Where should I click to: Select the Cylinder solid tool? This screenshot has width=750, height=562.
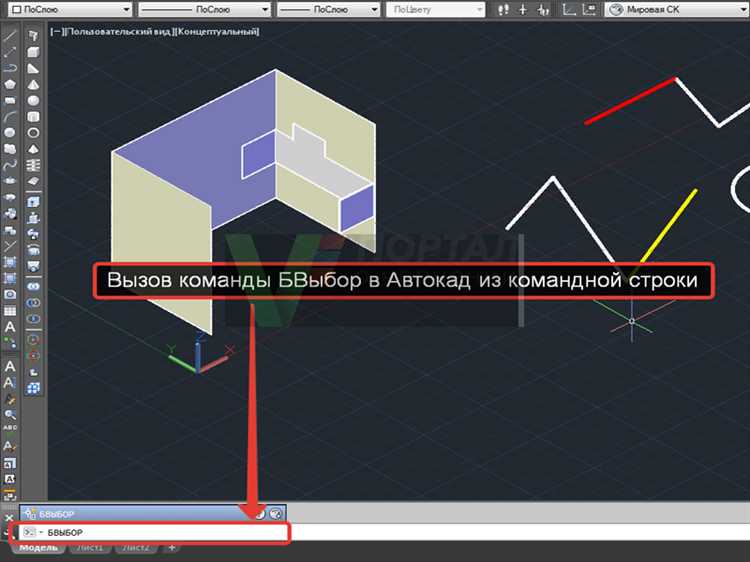(33, 117)
